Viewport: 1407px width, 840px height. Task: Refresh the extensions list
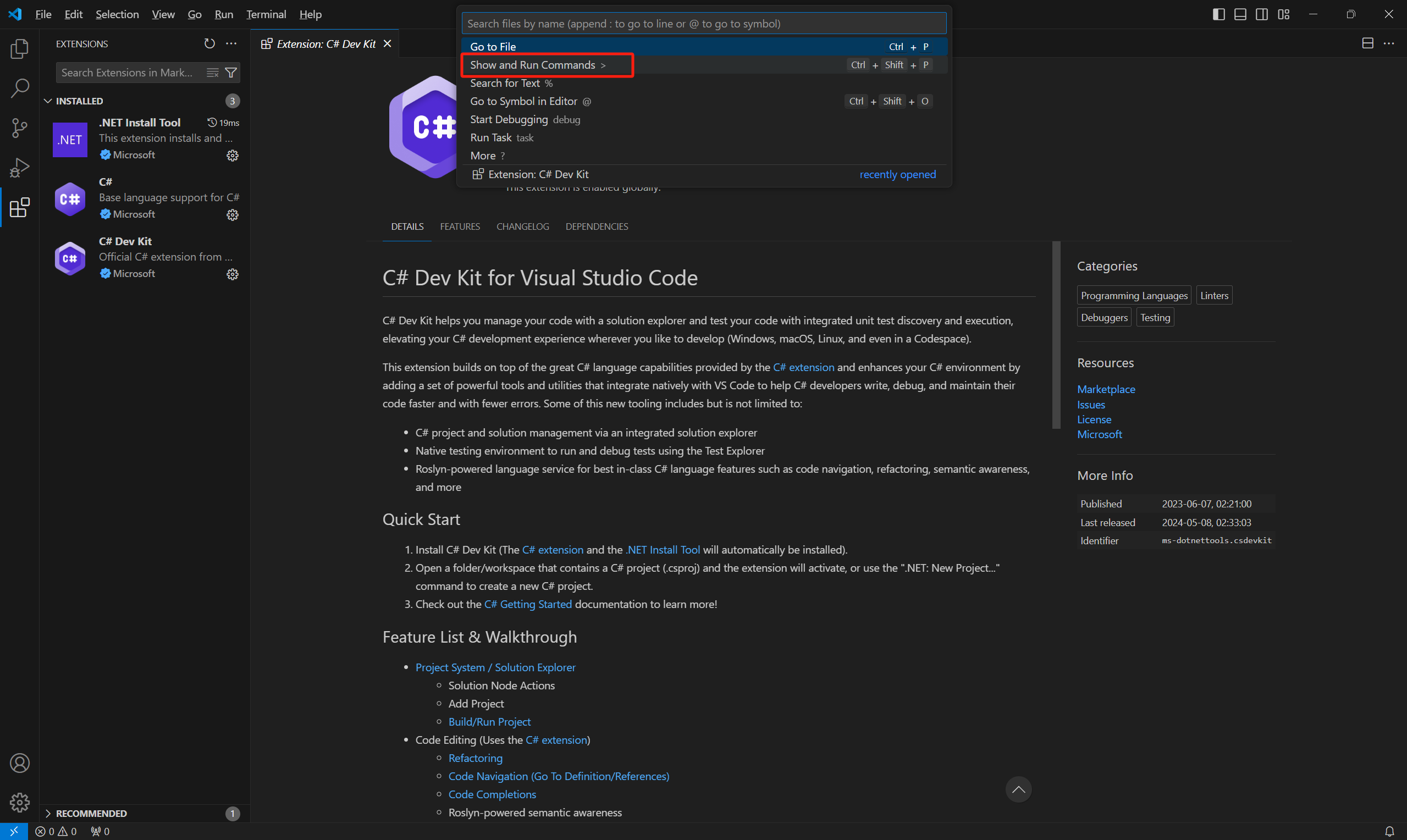[x=209, y=43]
